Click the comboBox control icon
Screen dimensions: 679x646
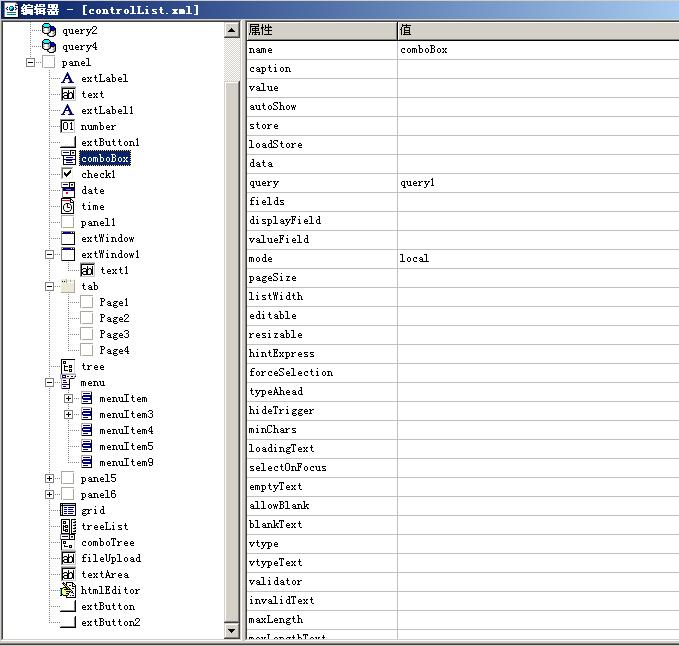pos(68,158)
